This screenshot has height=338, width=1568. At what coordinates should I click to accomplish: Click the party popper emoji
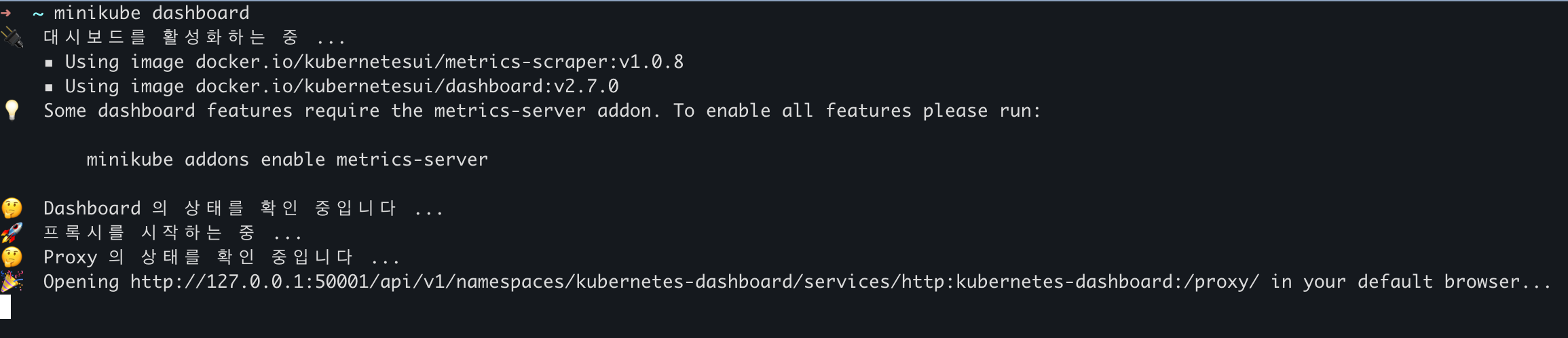tap(12, 282)
